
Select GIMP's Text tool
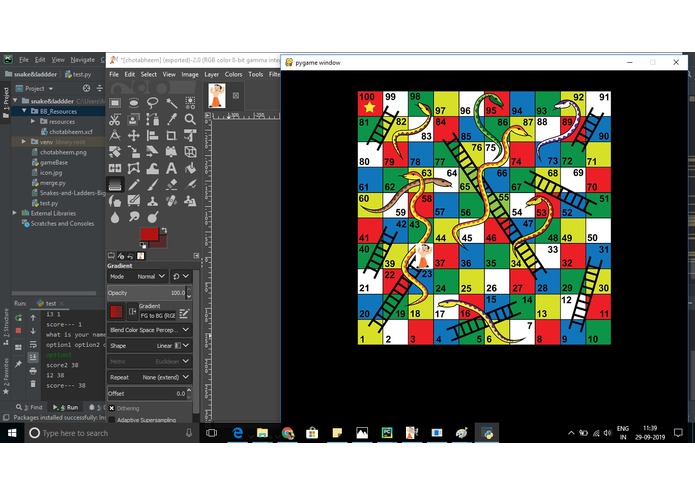click(172, 168)
